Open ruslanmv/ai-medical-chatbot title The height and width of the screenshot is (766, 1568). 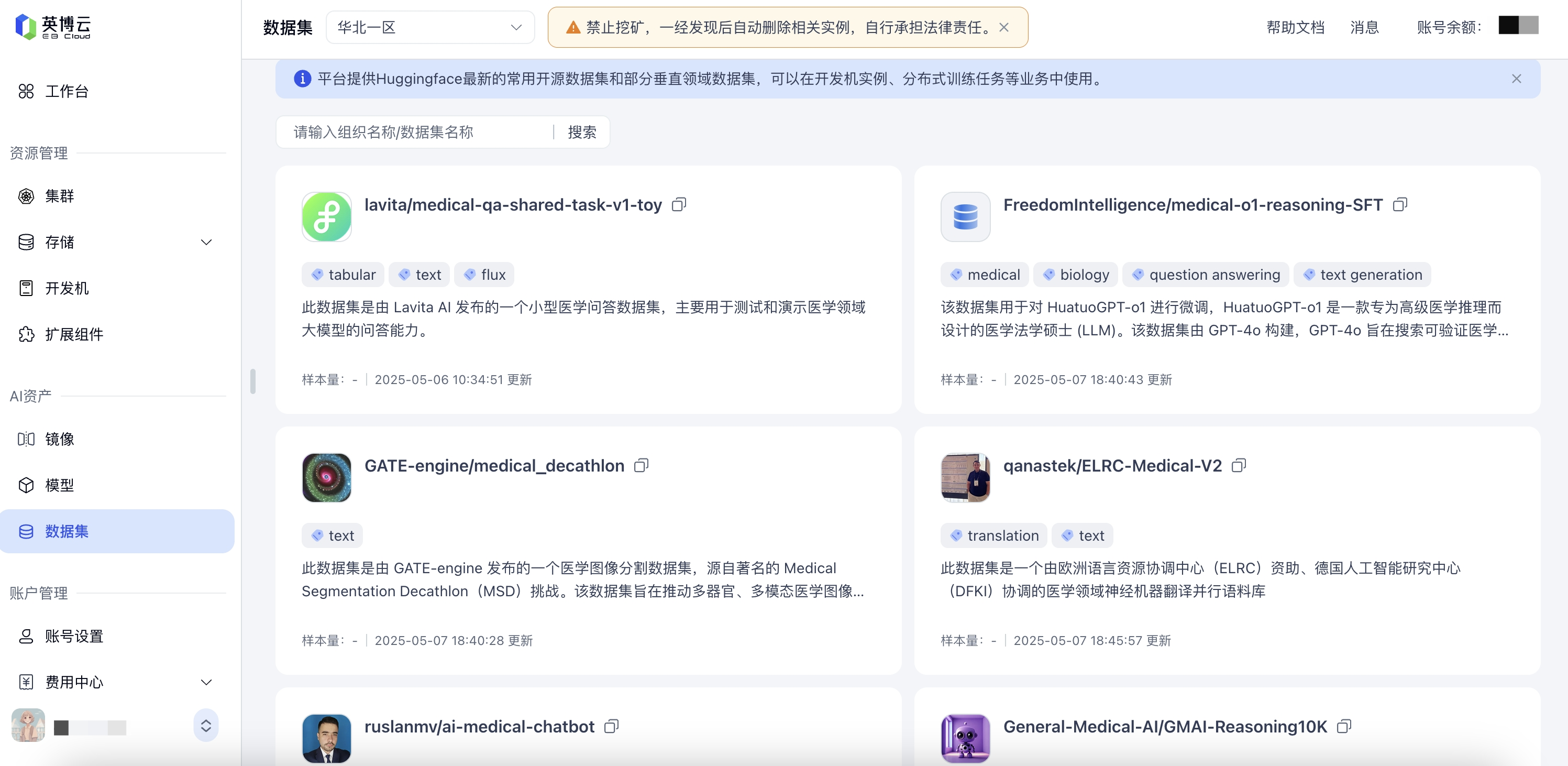click(x=479, y=726)
